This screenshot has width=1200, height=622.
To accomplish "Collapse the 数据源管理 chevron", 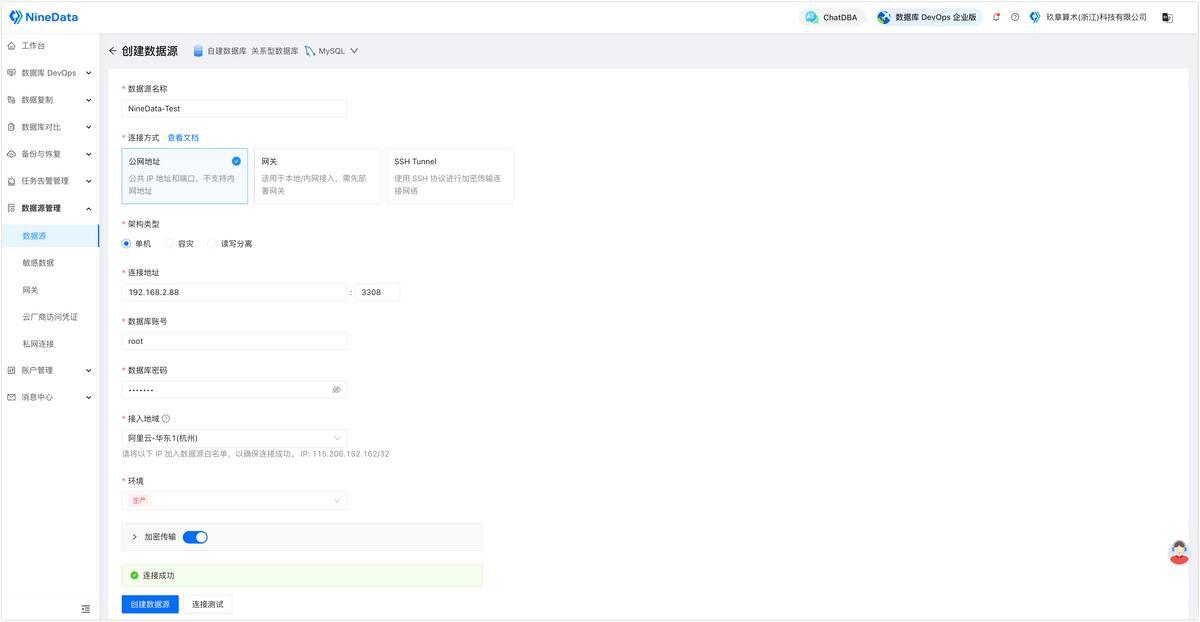I will pyautogui.click(x=88, y=208).
